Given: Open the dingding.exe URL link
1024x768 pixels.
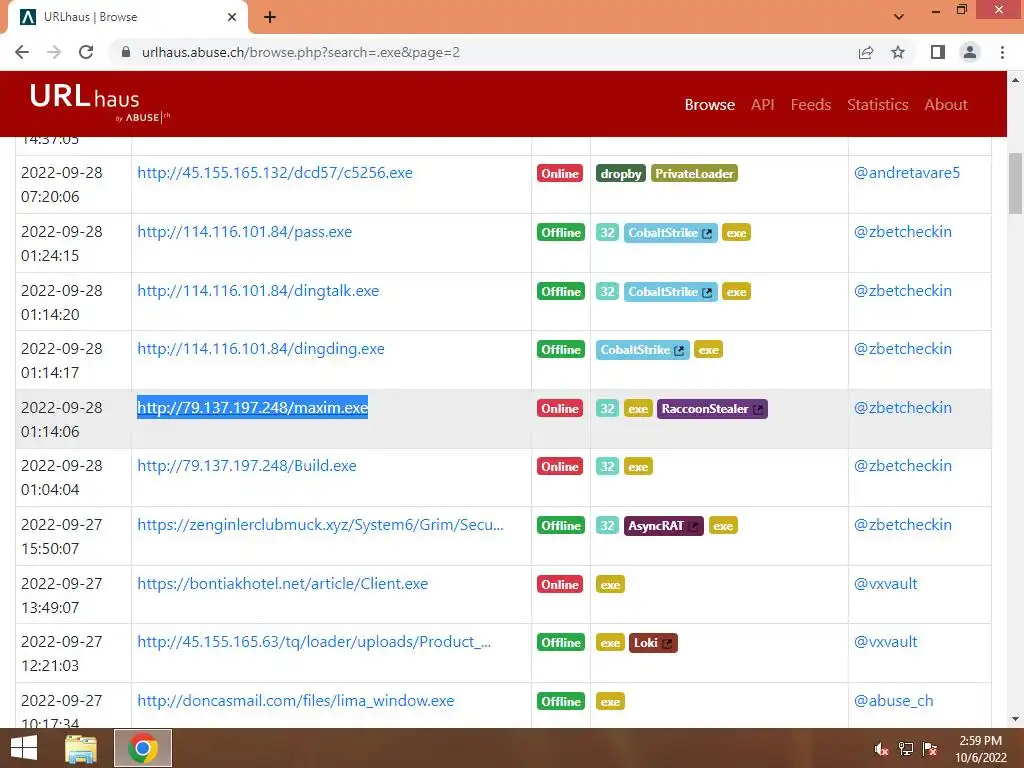Looking at the screenshot, I should point(261,349).
